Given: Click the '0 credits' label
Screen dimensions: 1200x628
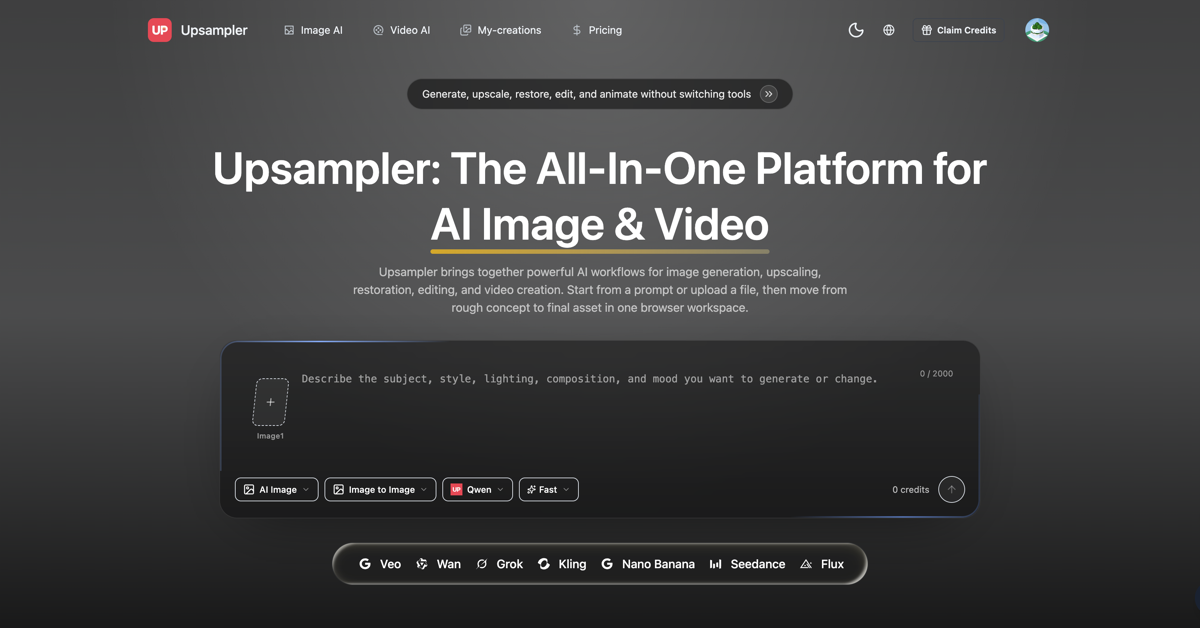Looking at the screenshot, I should tap(911, 490).
